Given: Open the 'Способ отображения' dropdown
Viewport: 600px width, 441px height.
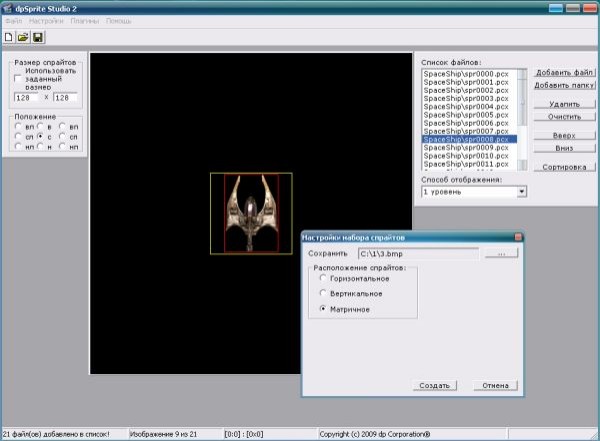Looking at the screenshot, I should coord(522,191).
